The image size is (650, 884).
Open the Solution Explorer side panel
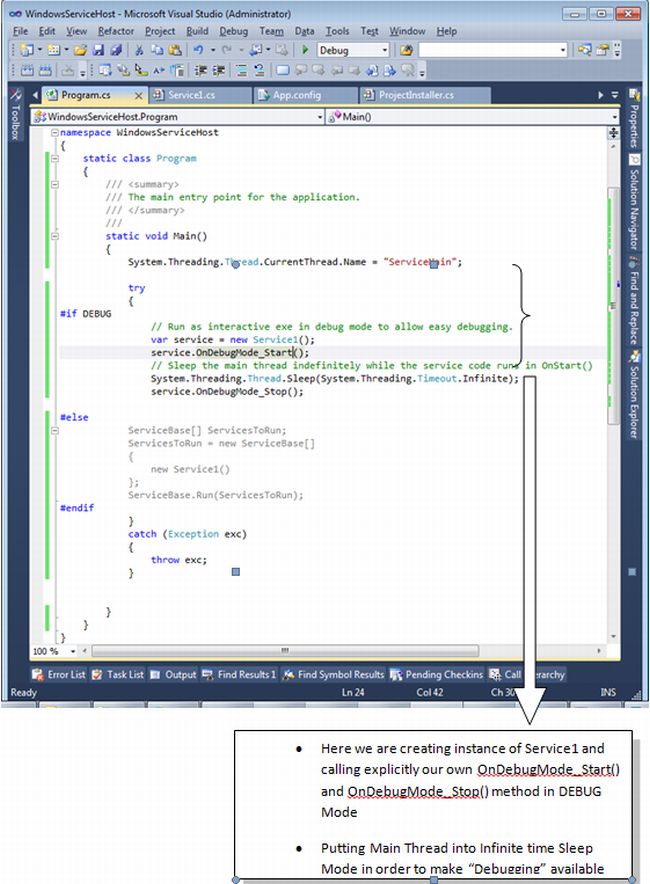[x=634, y=395]
